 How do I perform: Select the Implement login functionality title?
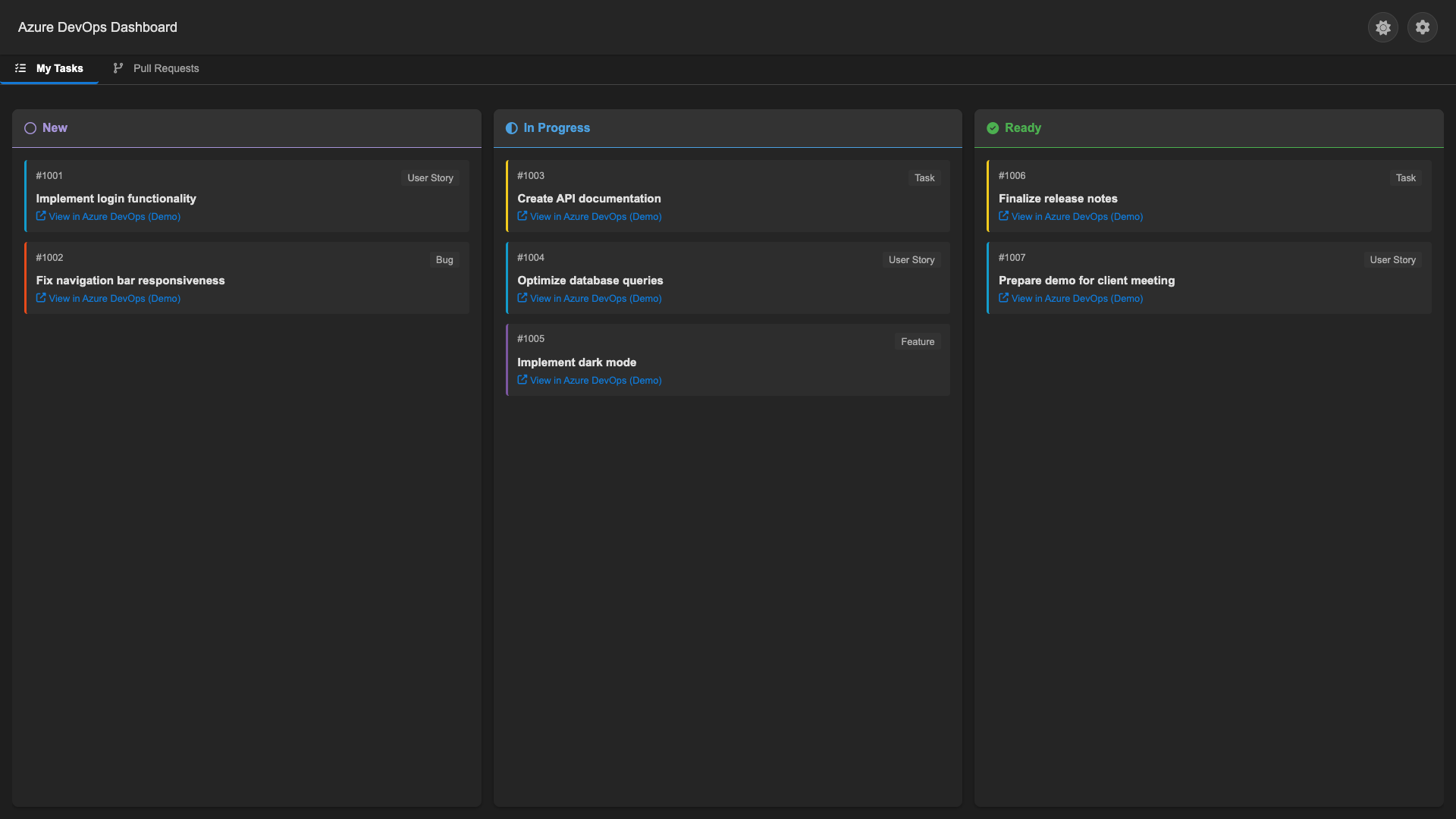(116, 199)
